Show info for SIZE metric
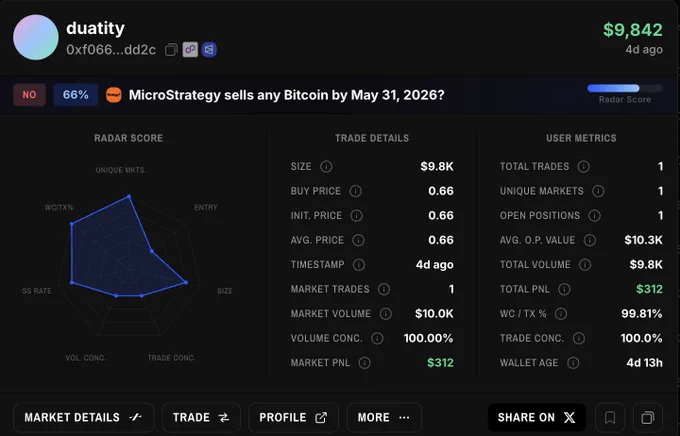This screenshot has width=680, height=436. click(326, 167)
